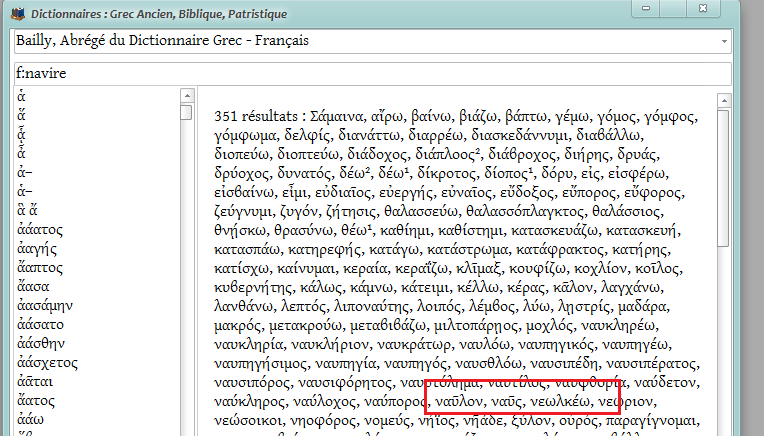Open result λιποναύτης
Viewport: 764px width, 436px height.
tap(372, 307)
